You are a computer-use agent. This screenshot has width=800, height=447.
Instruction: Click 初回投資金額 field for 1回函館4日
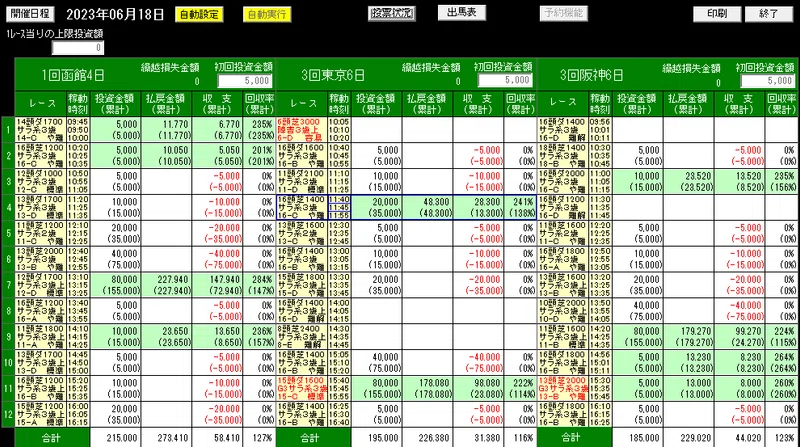click(245, 81)
